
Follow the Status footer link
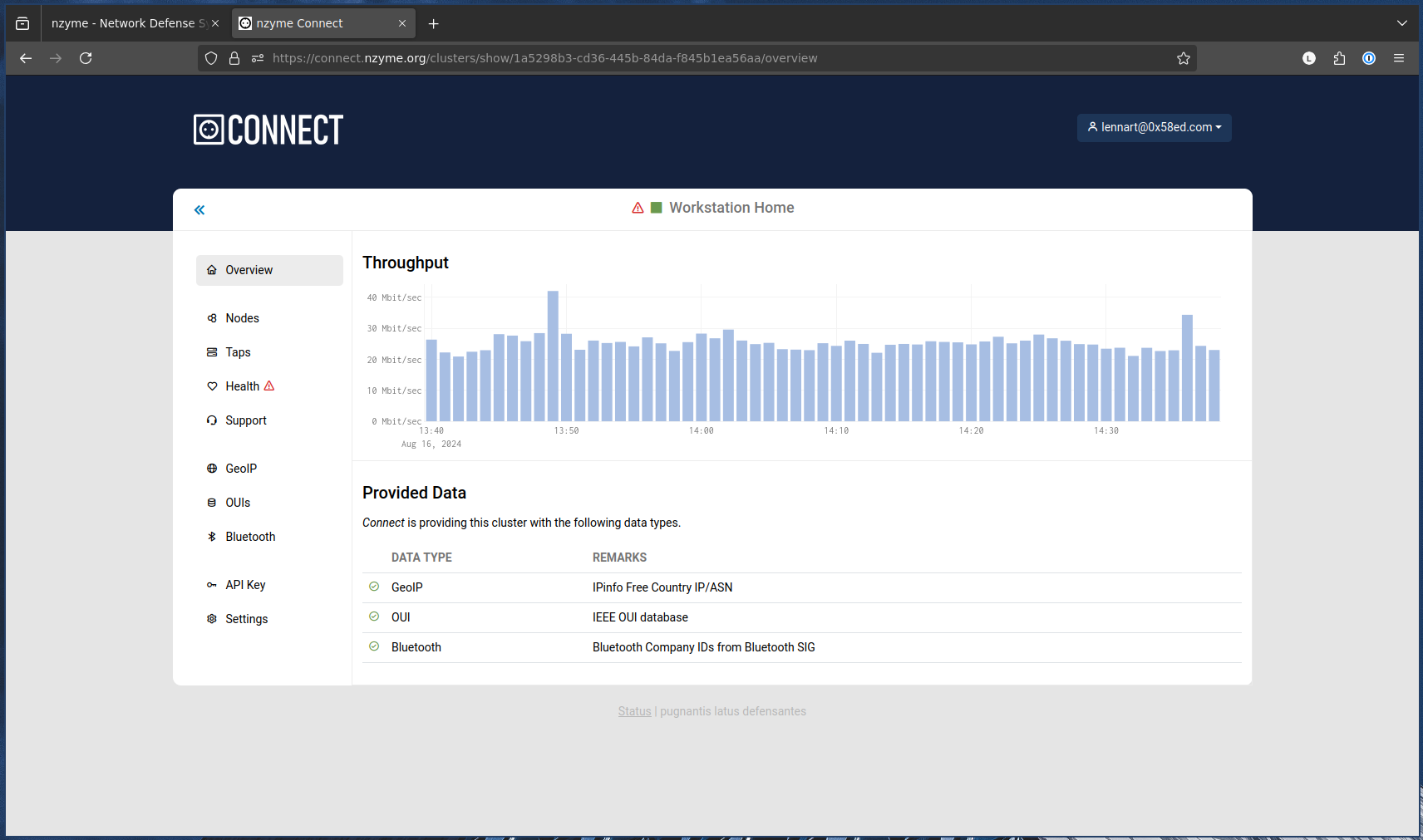point(634,711)
